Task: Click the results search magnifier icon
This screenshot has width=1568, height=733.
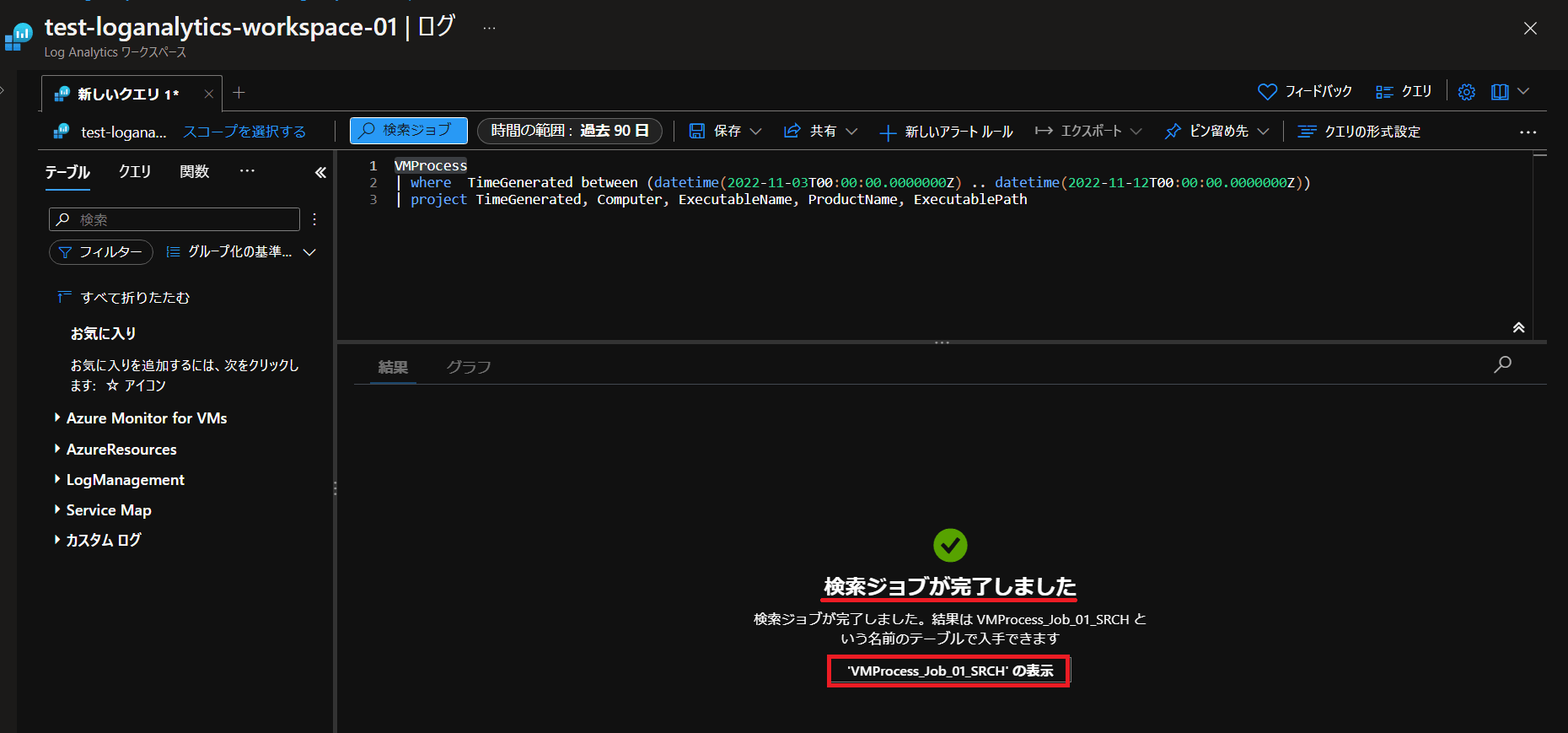Action: click(x=1502, y=364)
